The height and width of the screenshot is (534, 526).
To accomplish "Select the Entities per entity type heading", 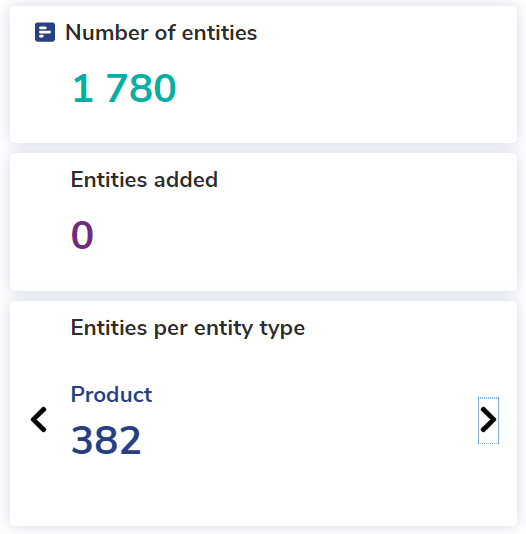I will (188, 328).
